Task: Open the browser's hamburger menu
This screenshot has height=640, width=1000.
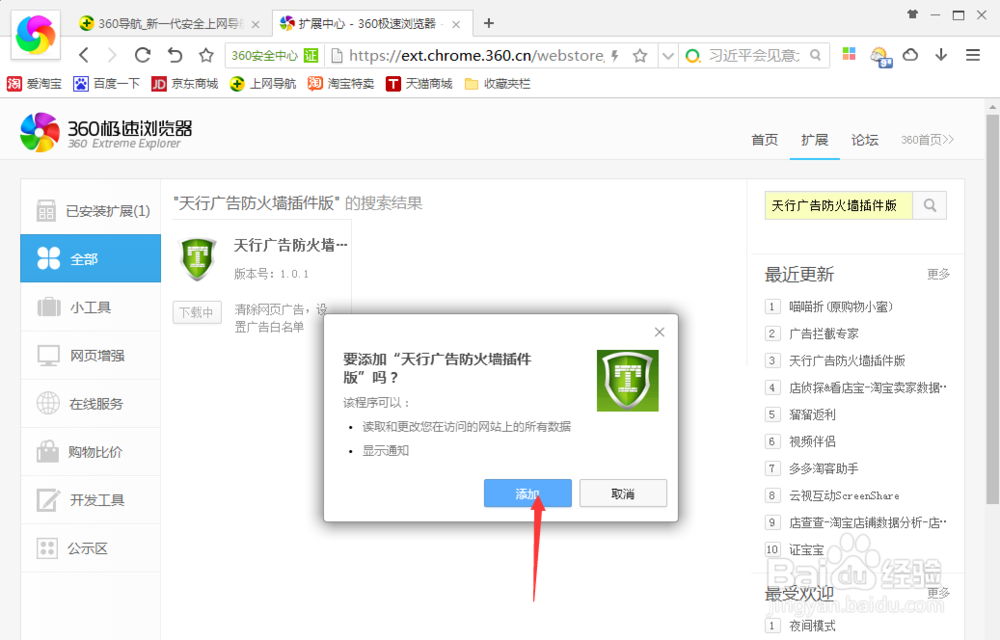Action: pos(973,55)
